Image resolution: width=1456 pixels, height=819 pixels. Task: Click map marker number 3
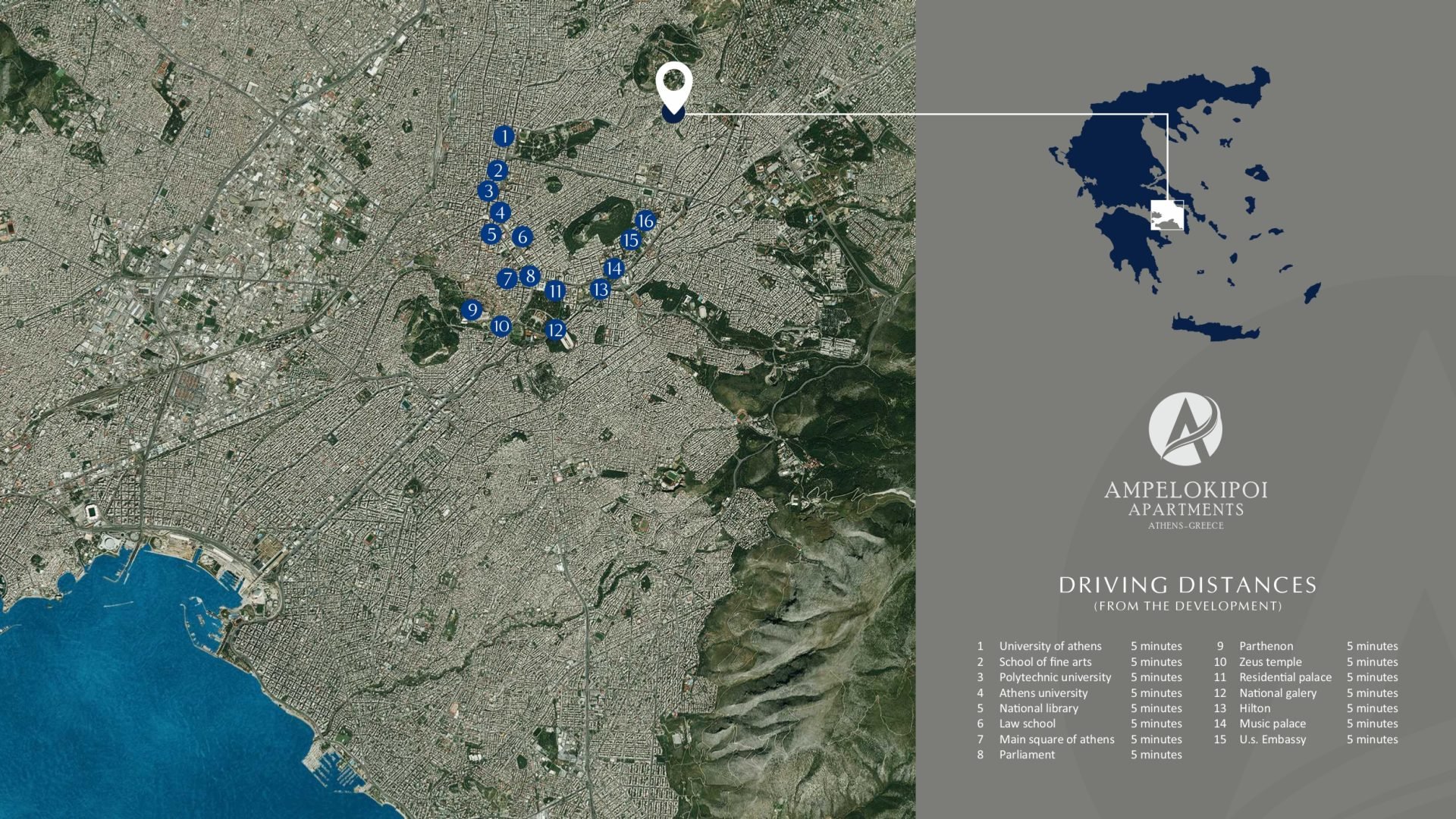tap(488, 191)
